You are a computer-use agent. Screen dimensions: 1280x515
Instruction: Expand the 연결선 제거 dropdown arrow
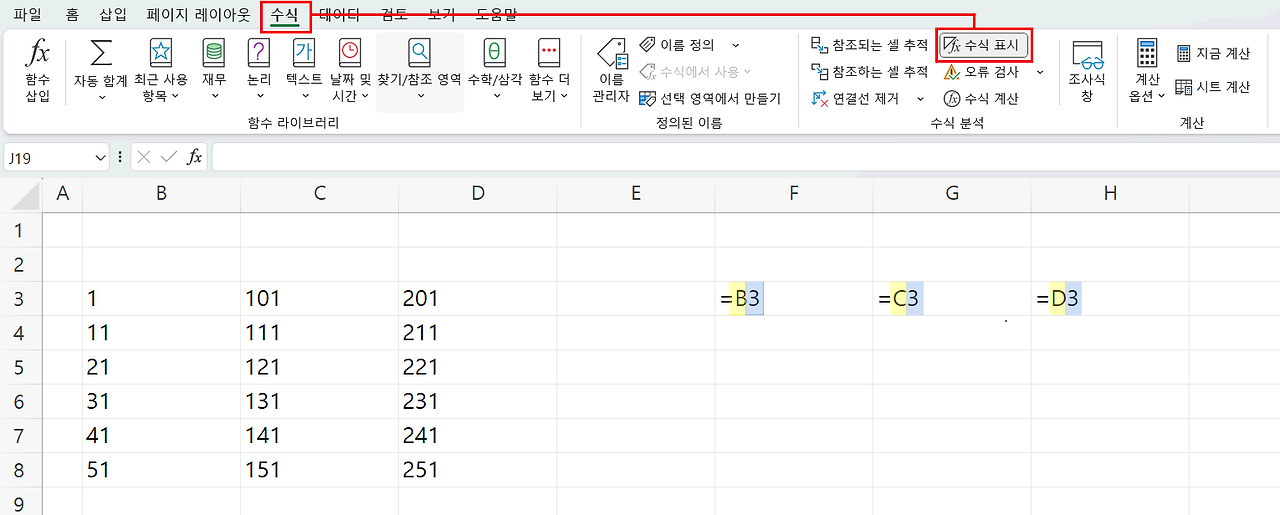tap(921, 98)
